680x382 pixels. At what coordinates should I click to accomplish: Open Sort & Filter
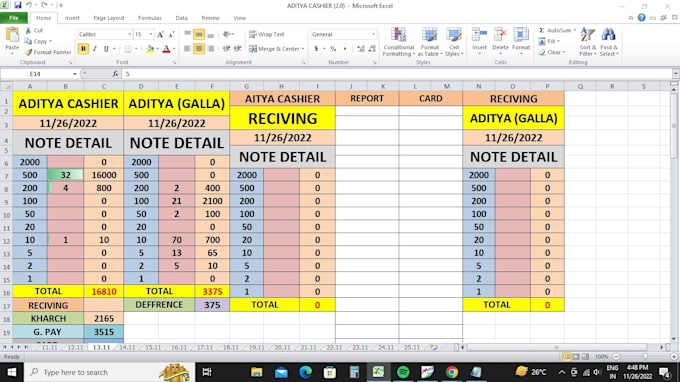point(588,42)
